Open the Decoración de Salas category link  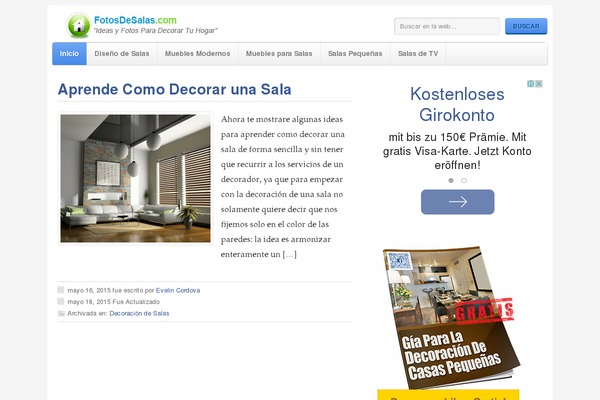coord(139,313)
